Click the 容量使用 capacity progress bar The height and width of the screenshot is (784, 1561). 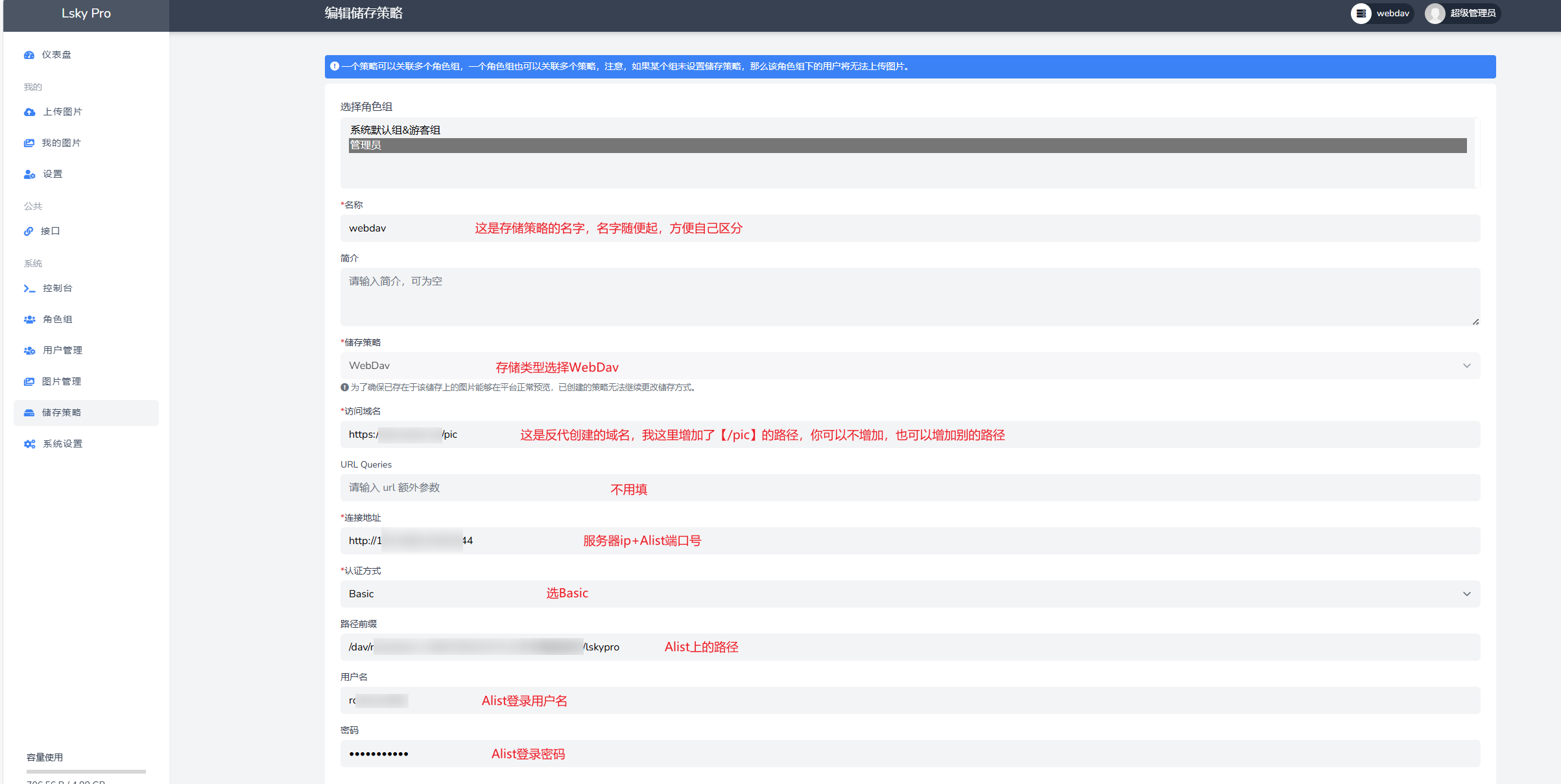click(86, 772)
